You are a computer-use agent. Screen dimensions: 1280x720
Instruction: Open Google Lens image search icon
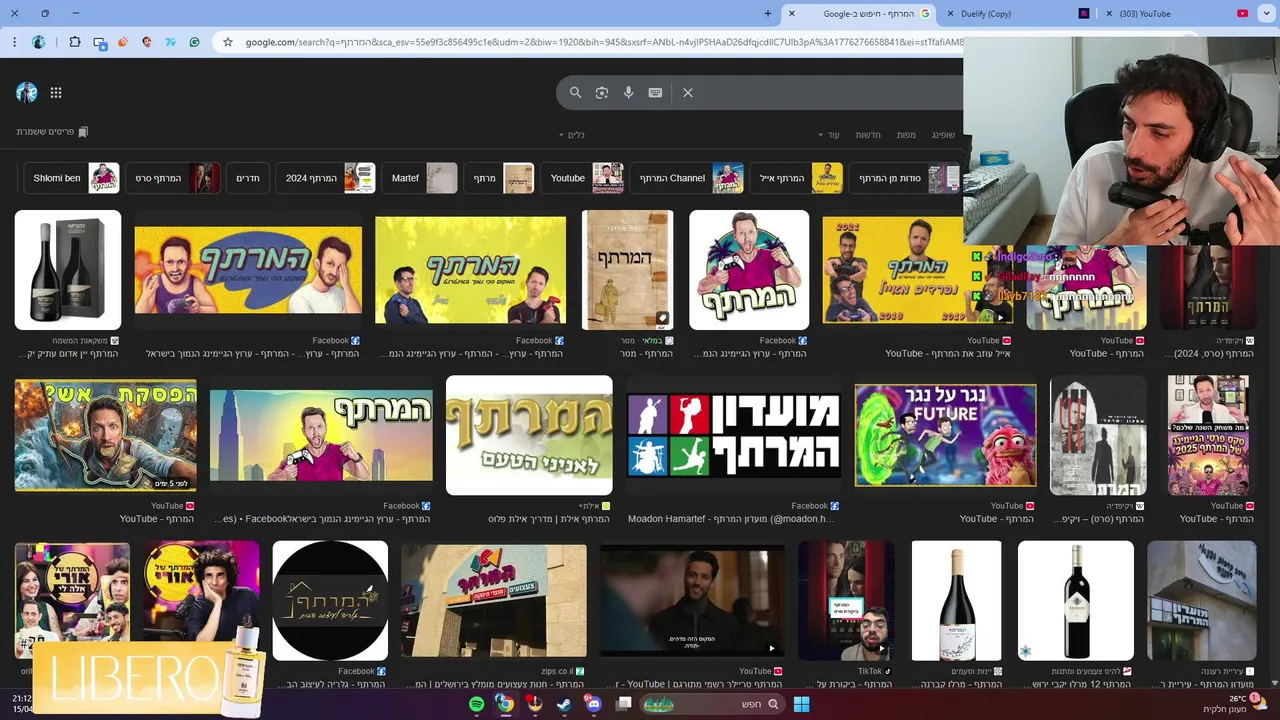(x=602, y=92)
